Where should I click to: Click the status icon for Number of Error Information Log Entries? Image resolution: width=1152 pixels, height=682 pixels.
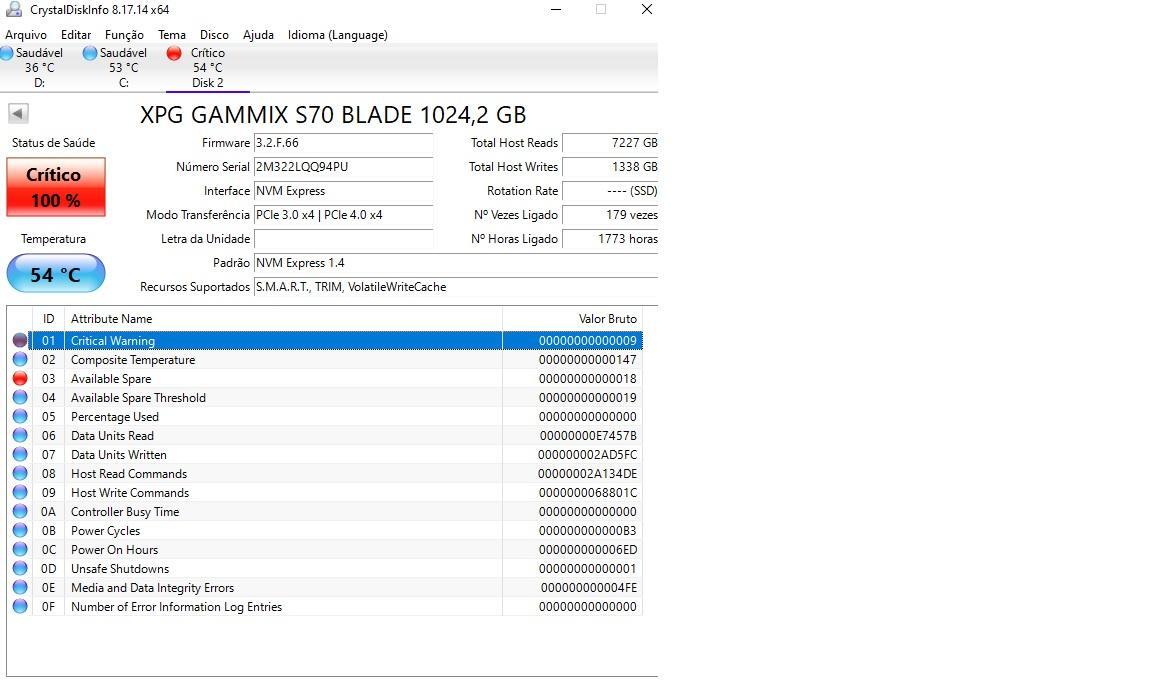20,607
